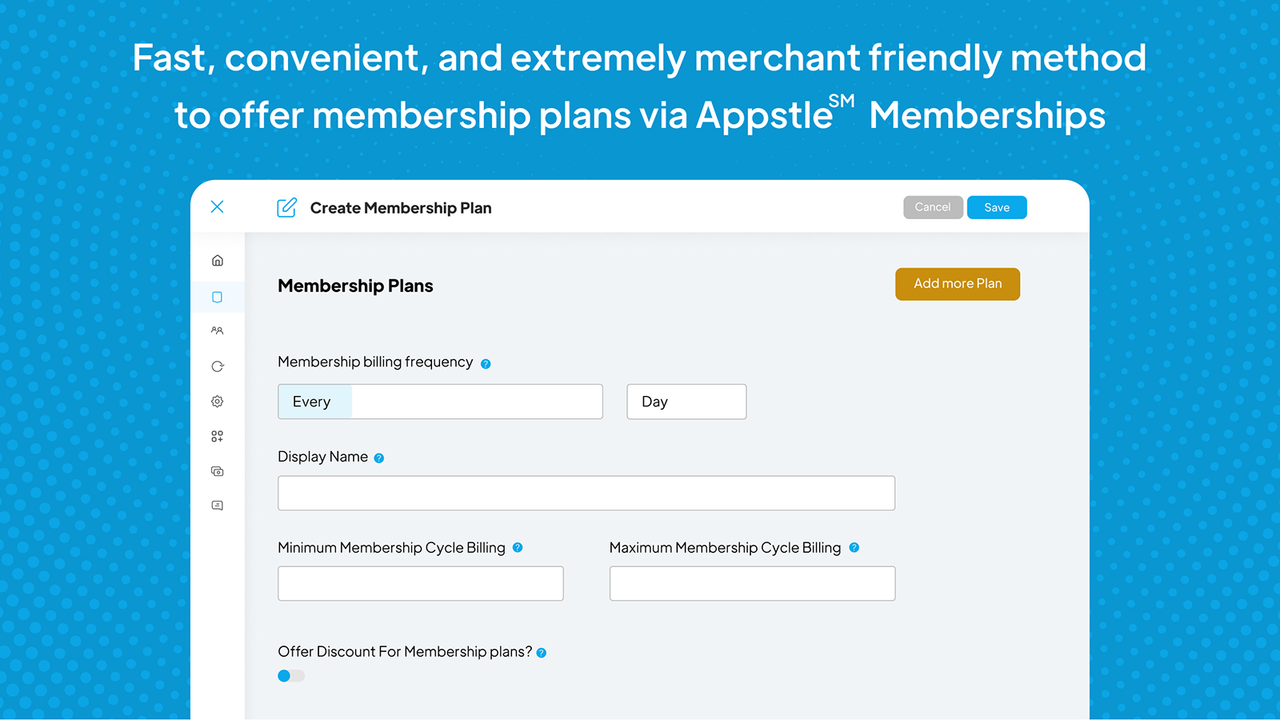Viewport: 1280px width, 720px height.
Task: Open the billing frequency help tooltip
Action: [486, 363]
